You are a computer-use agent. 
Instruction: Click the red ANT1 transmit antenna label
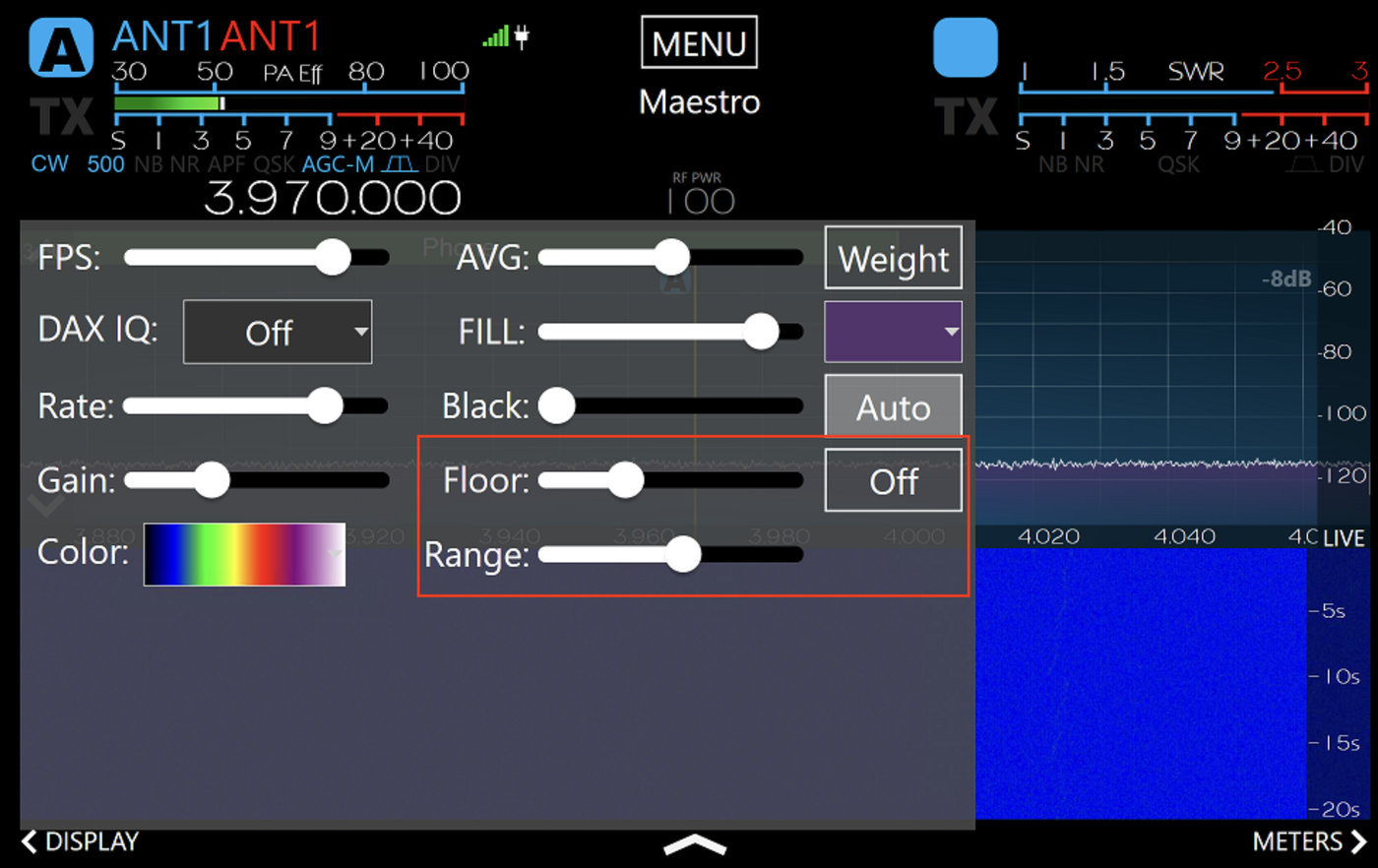[x=271, y=36]
